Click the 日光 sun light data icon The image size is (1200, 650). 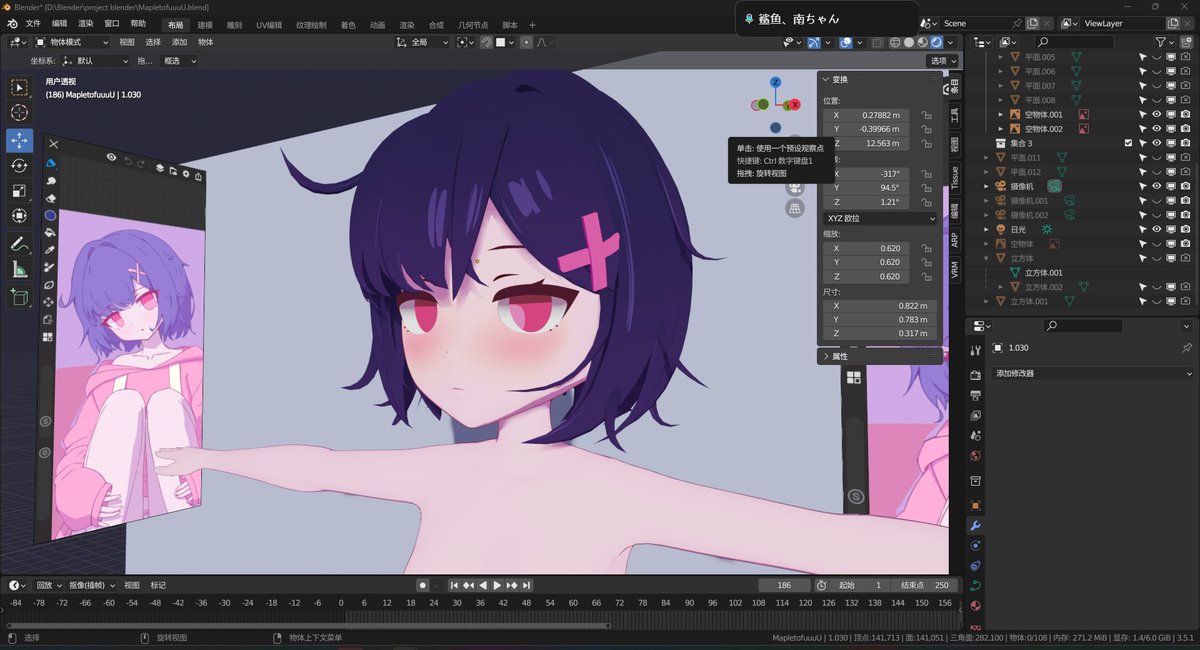coord(1047,229)
